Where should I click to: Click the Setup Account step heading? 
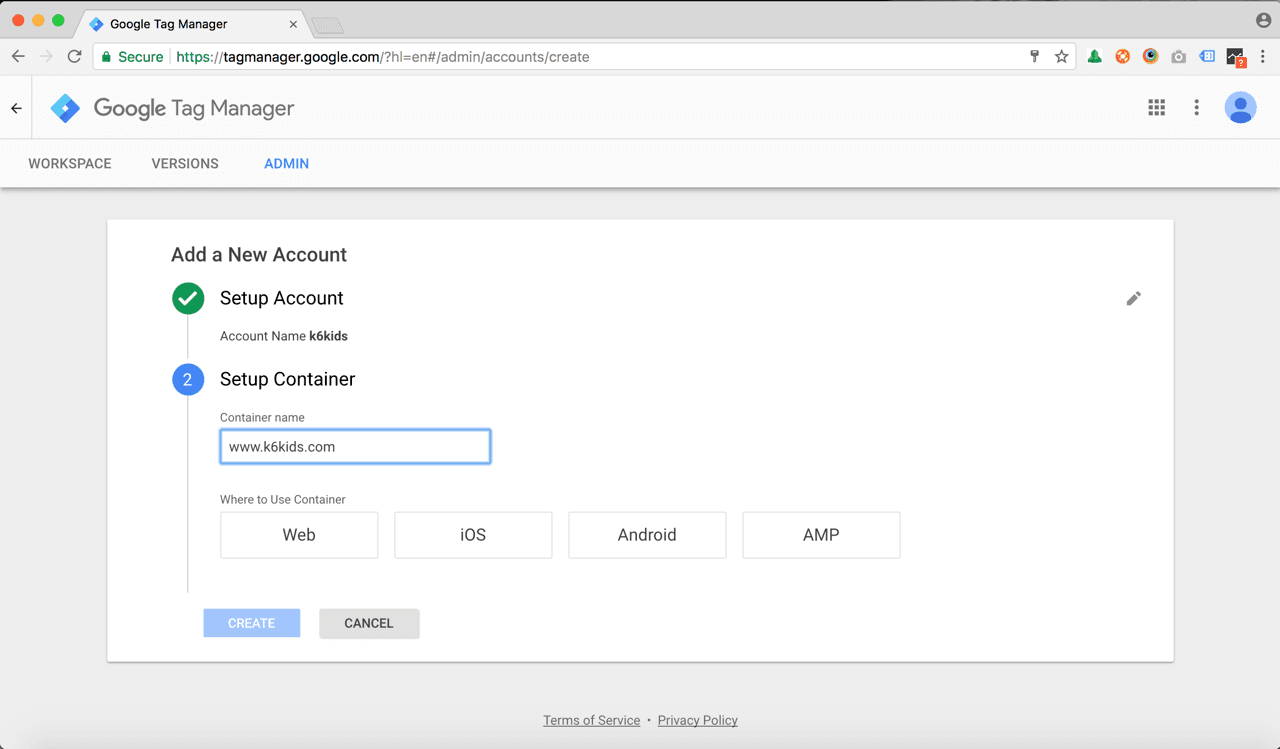tap(281, 298)
